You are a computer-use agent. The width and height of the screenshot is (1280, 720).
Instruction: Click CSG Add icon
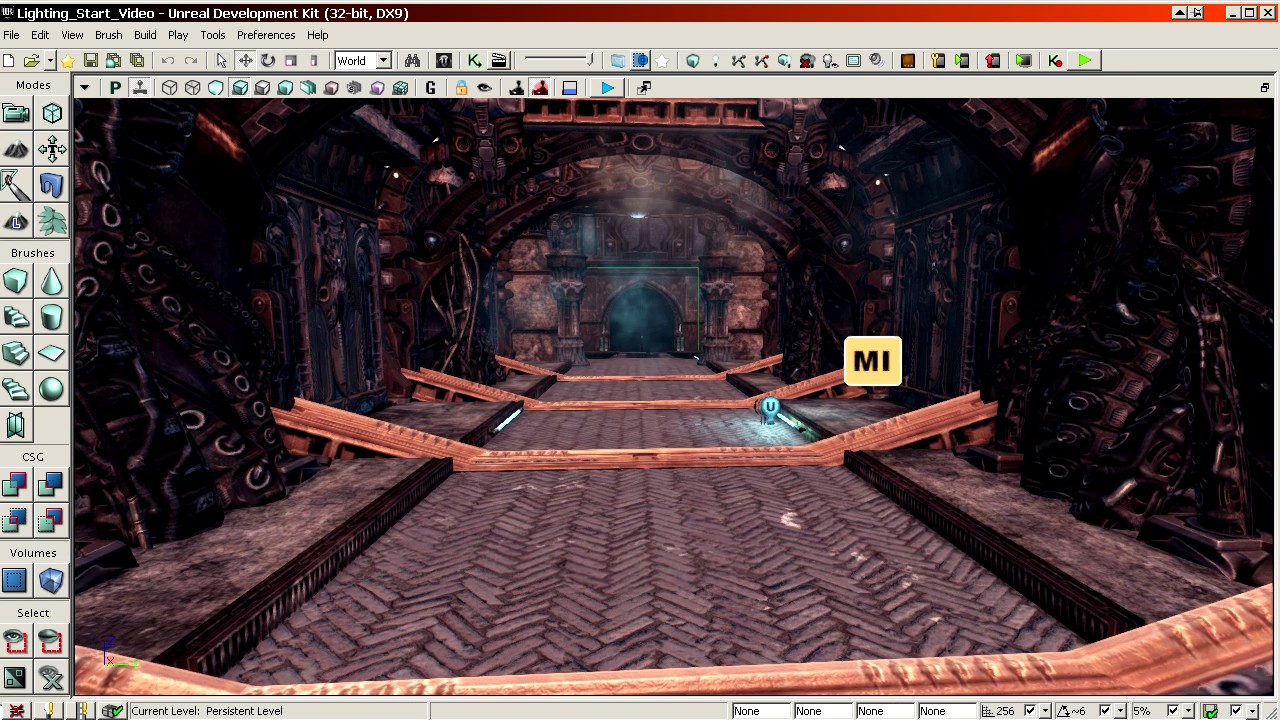(16, 485)
